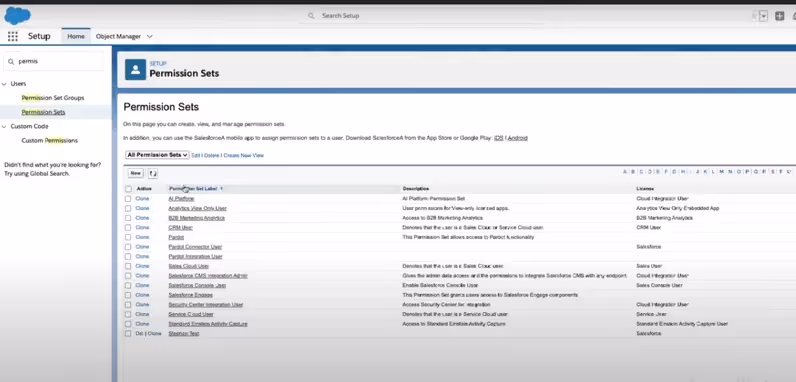Check the Salesforce Engage row checkbox
This screenshot has height=382, width=796.
point(128,295)
